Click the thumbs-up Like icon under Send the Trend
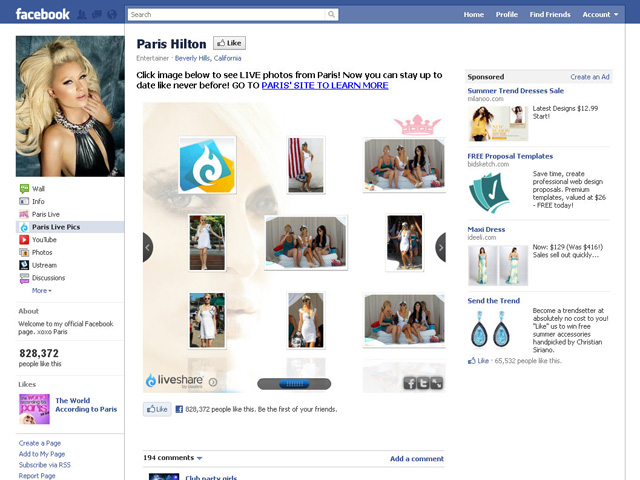This screenshot has height=480, width=640. (x=472, y=361)
